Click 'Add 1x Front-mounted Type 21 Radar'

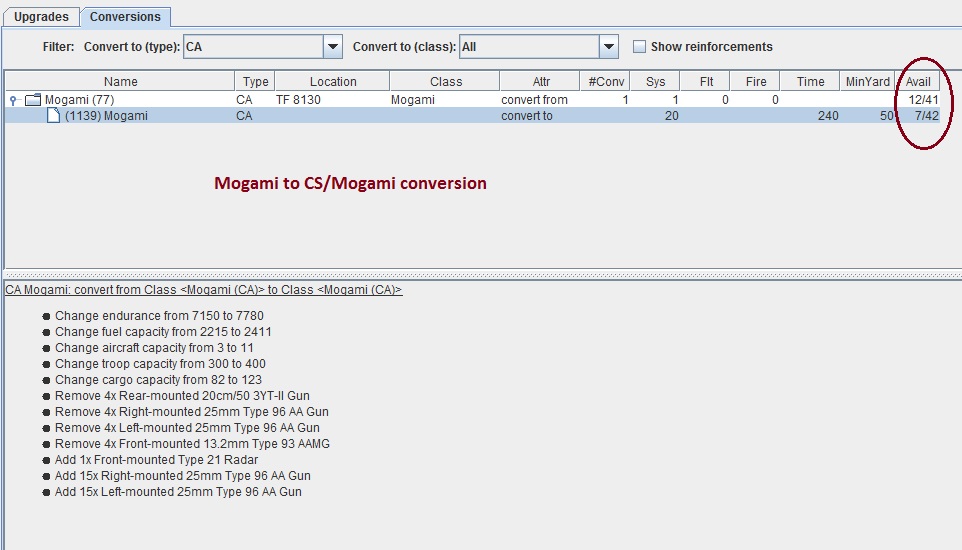156,459
